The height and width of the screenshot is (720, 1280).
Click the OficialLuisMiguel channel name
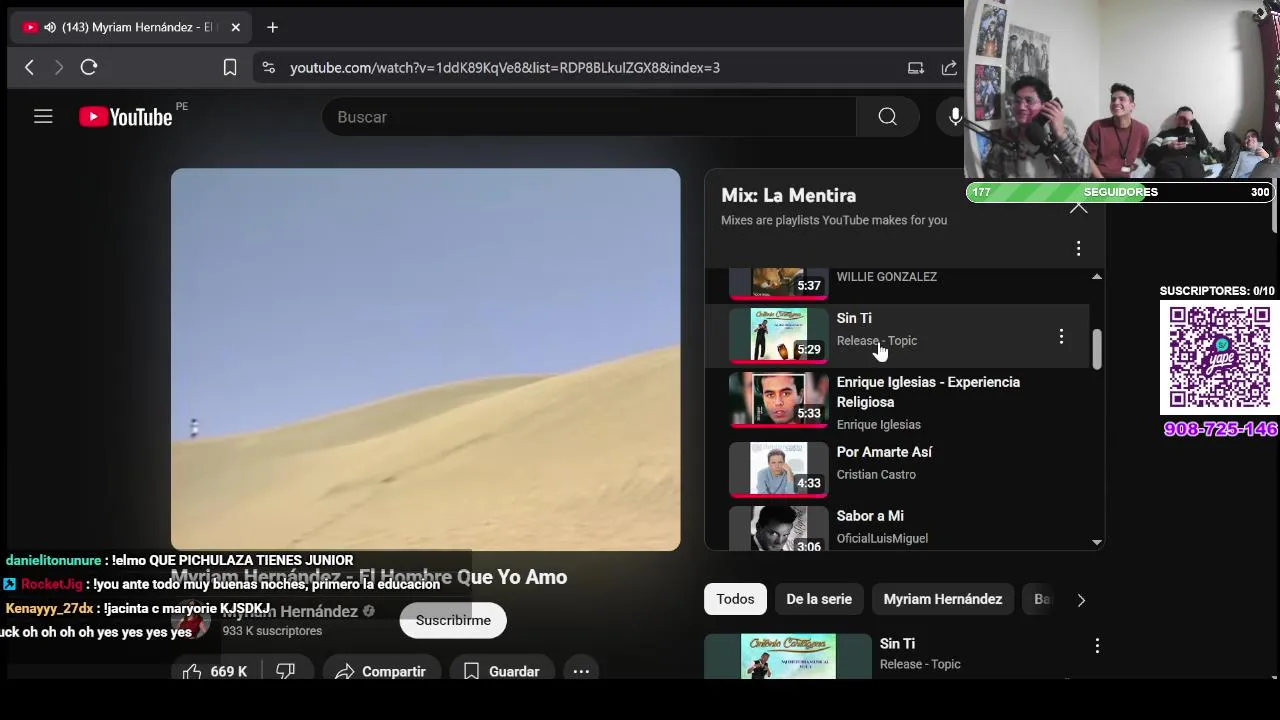[x=882, y=538]
